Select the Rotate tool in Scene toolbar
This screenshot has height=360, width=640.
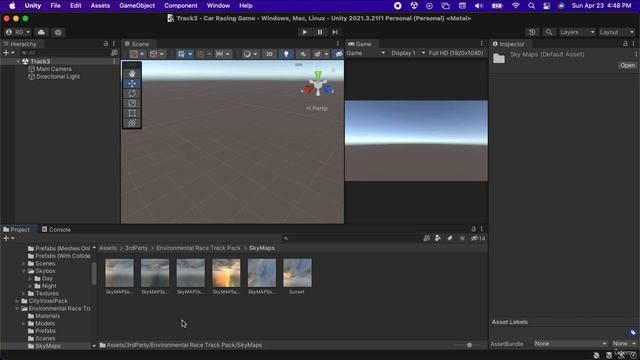tap(132, 93)
